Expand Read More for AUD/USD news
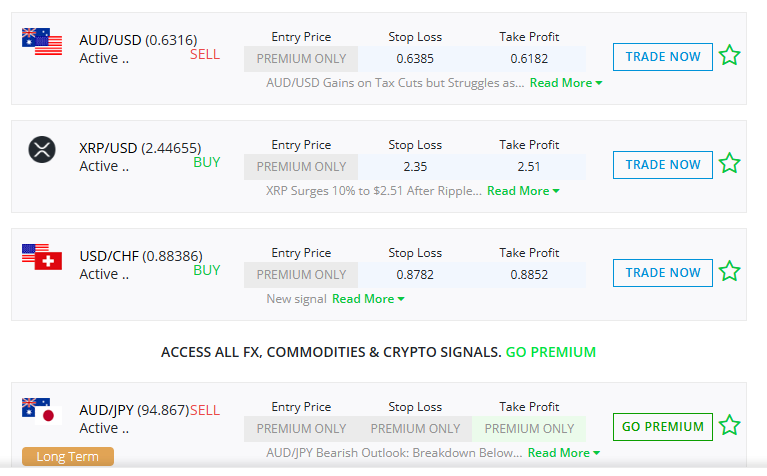This screenshot has height=476, width=767. pyautogui.click(x=565, y=83)
